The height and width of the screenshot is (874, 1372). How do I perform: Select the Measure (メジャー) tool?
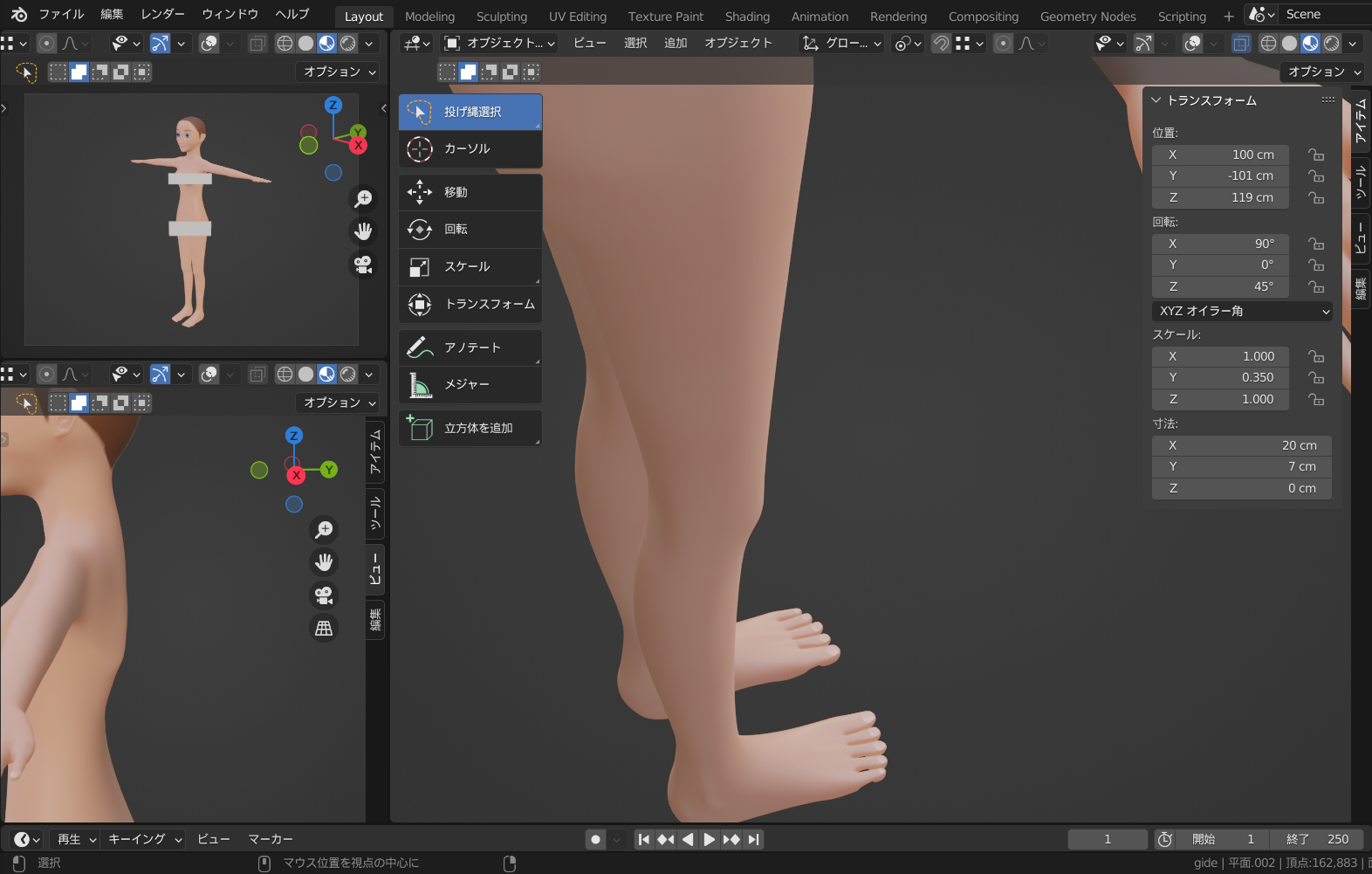(x=470, y=385)
